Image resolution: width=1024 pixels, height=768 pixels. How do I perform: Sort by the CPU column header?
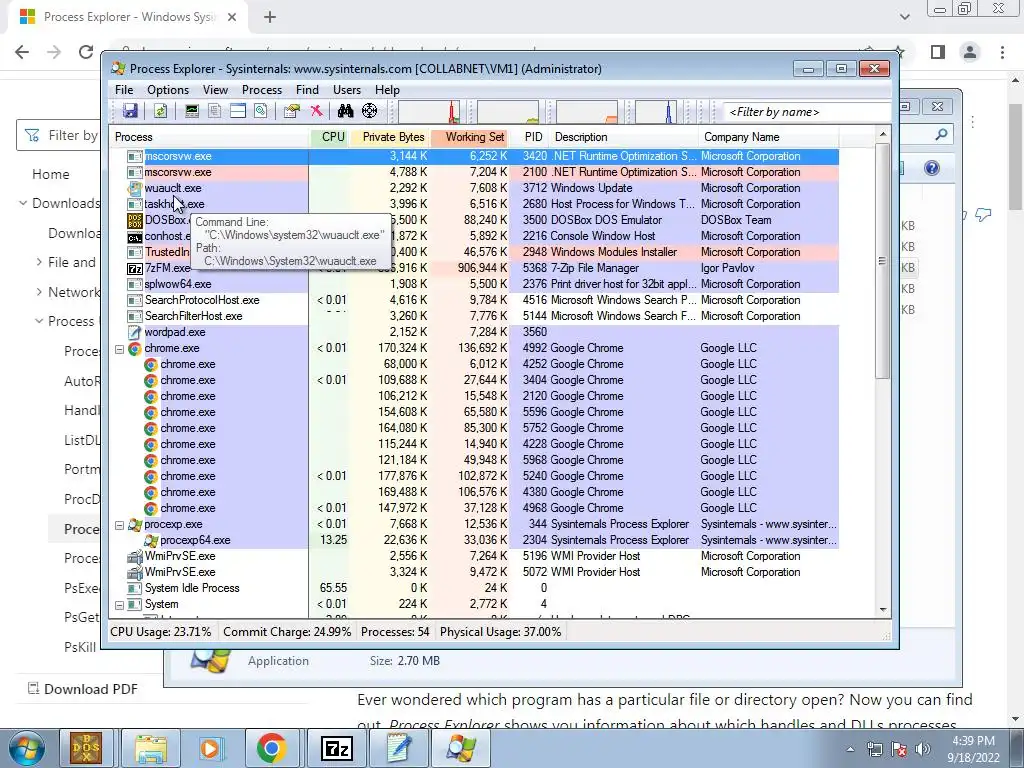click(x=328, y=137)
